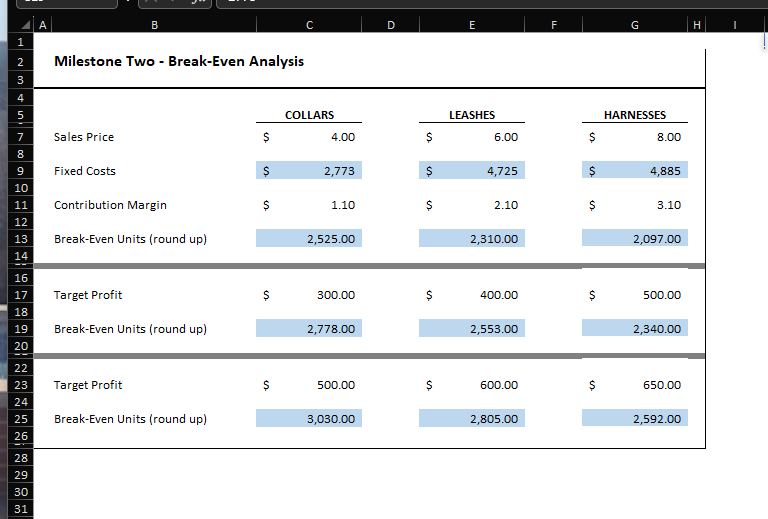Click Break-Even Units label in row 19
The height and width of the screenshot is (519, 768).
(130, 329)
